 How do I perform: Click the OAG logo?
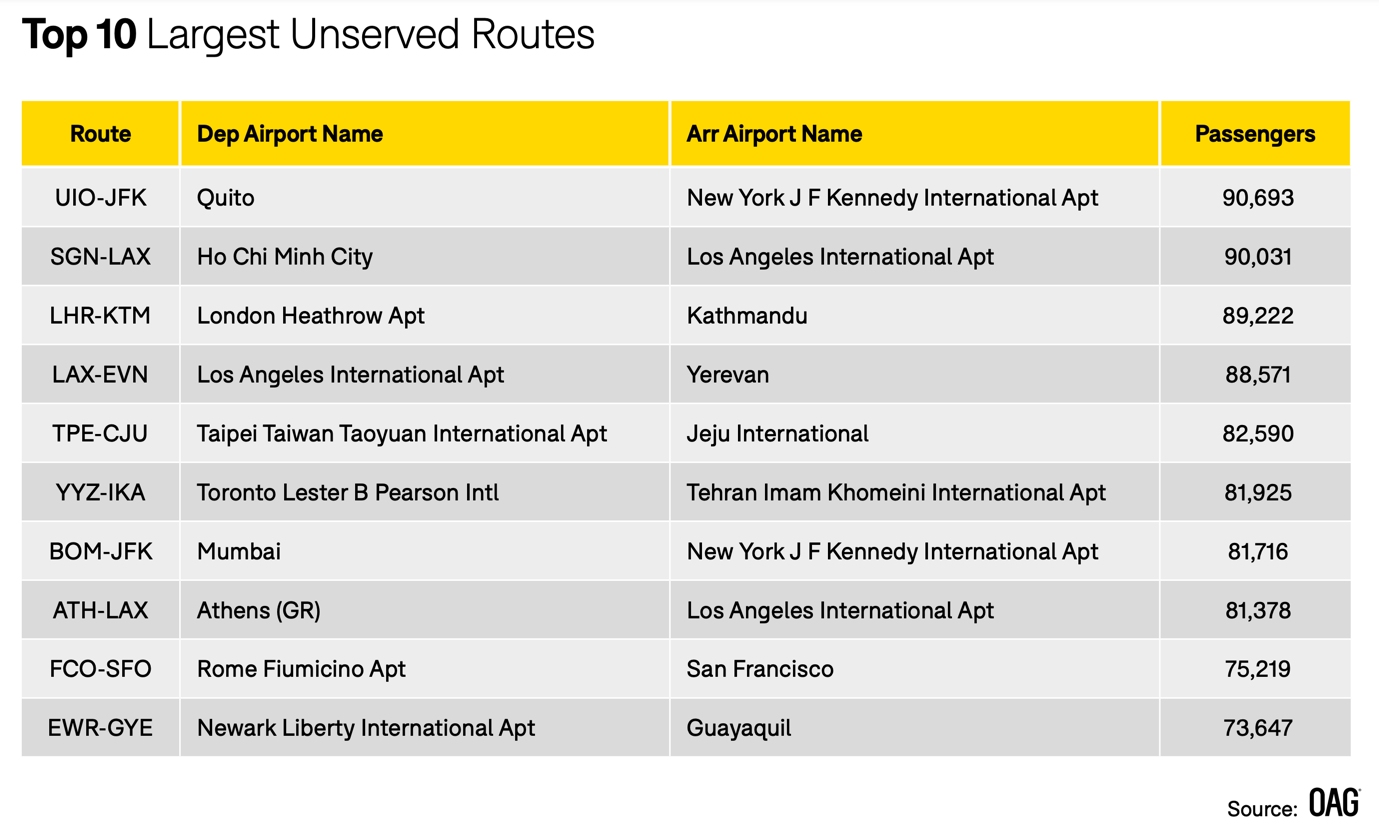click(1334, 803)
